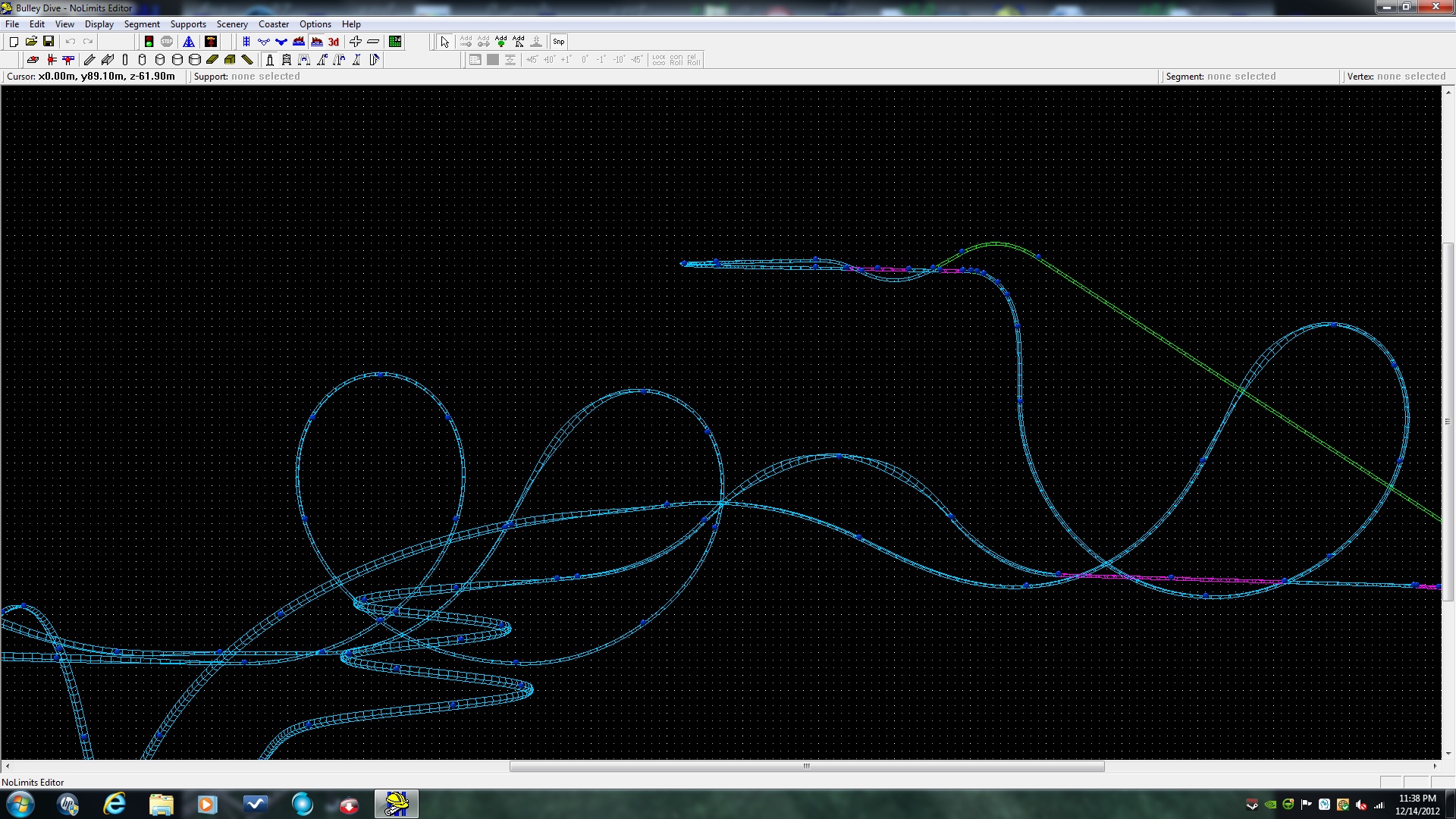Open the Segment menu
The image size is (1456, 819).
pyautogui.click(x=142, y=24)
